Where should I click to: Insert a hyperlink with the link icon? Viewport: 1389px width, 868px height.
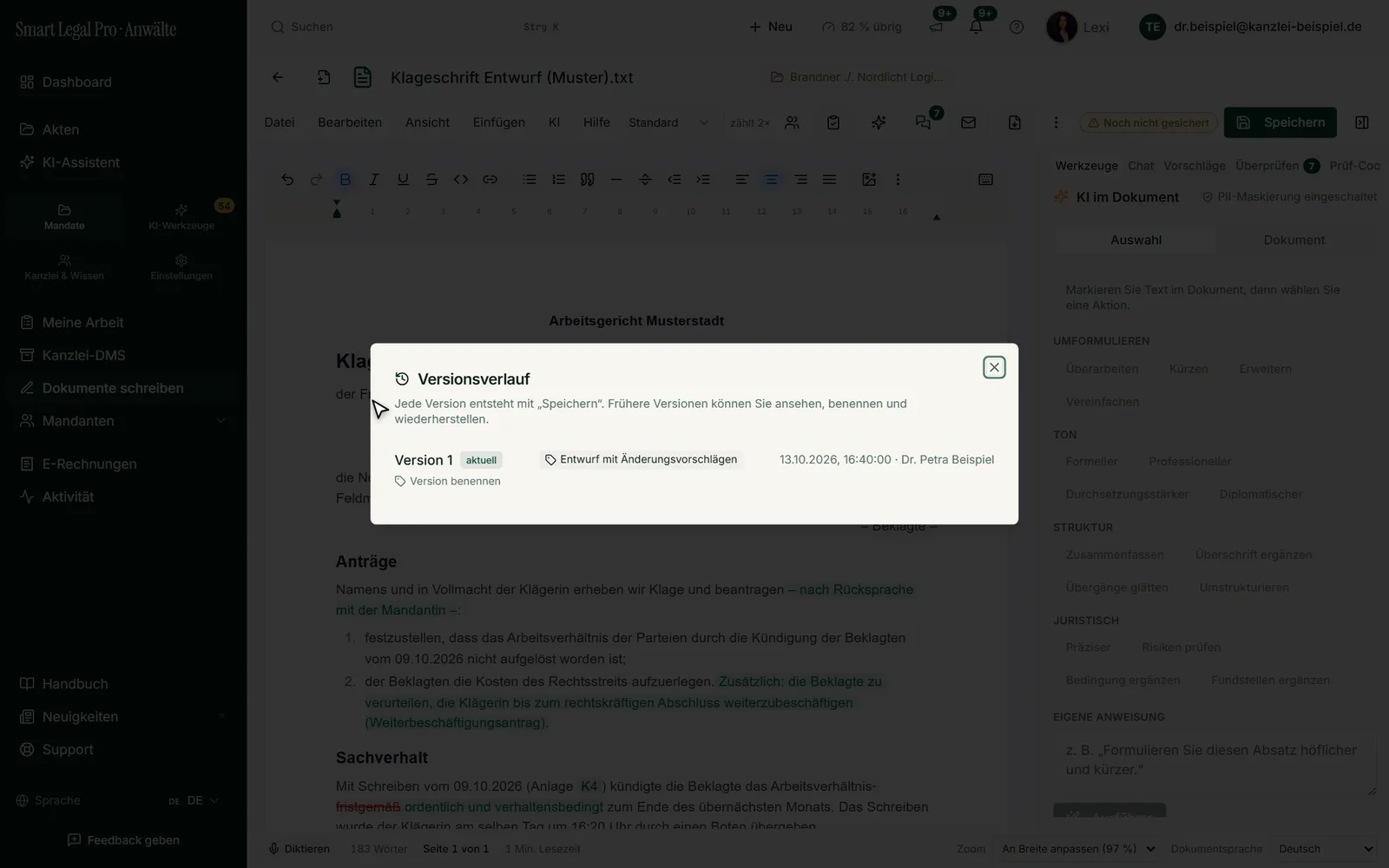click(490, 180)
